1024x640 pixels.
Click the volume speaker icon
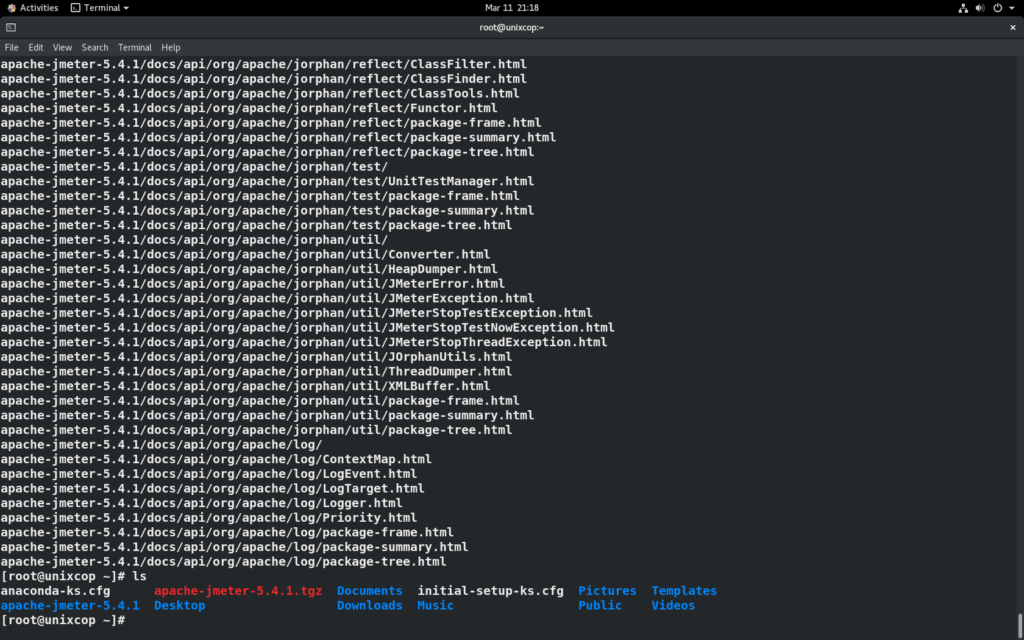point(980,8)
